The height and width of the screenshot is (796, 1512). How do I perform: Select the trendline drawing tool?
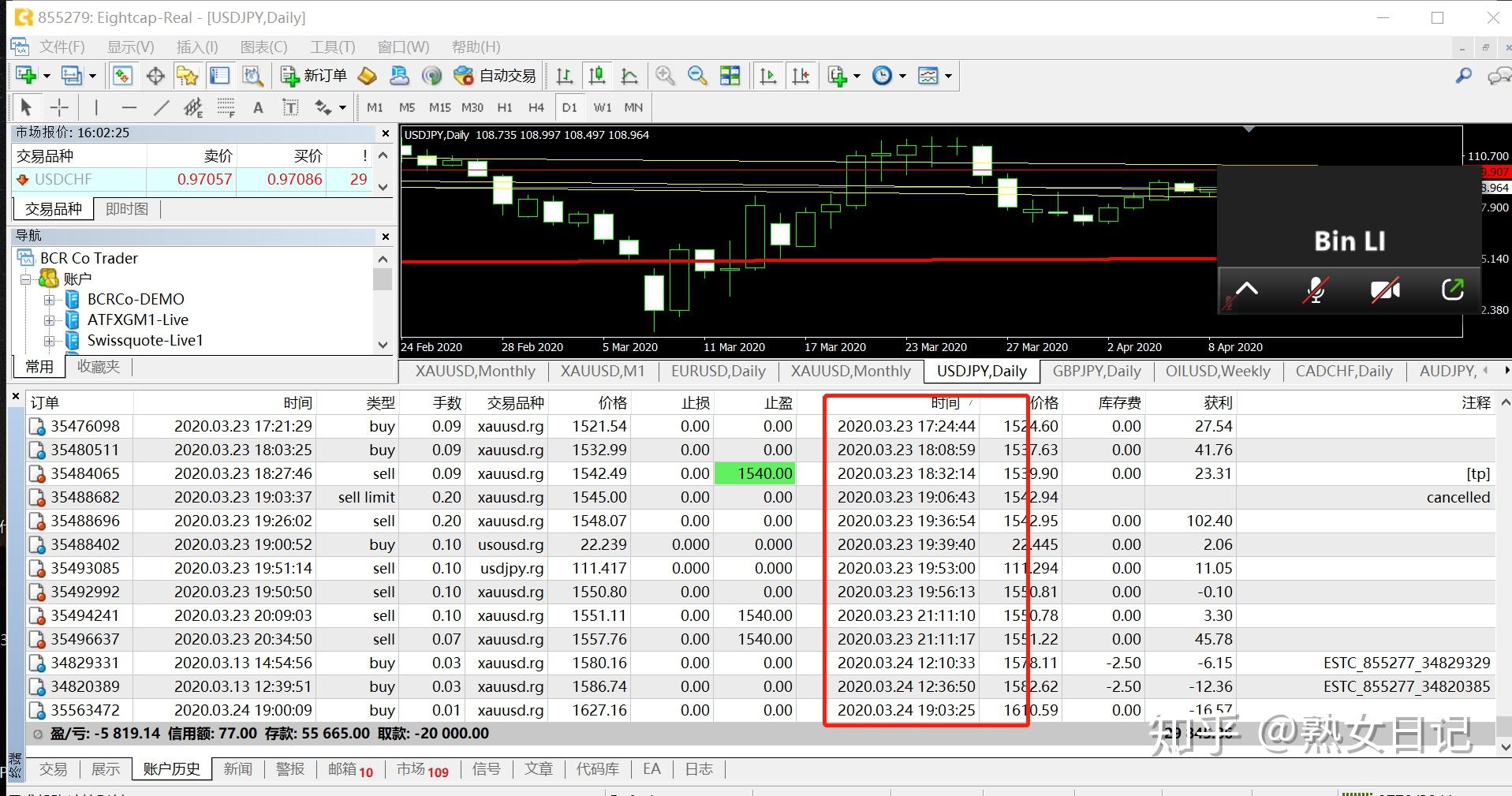[x=161, y=107]
